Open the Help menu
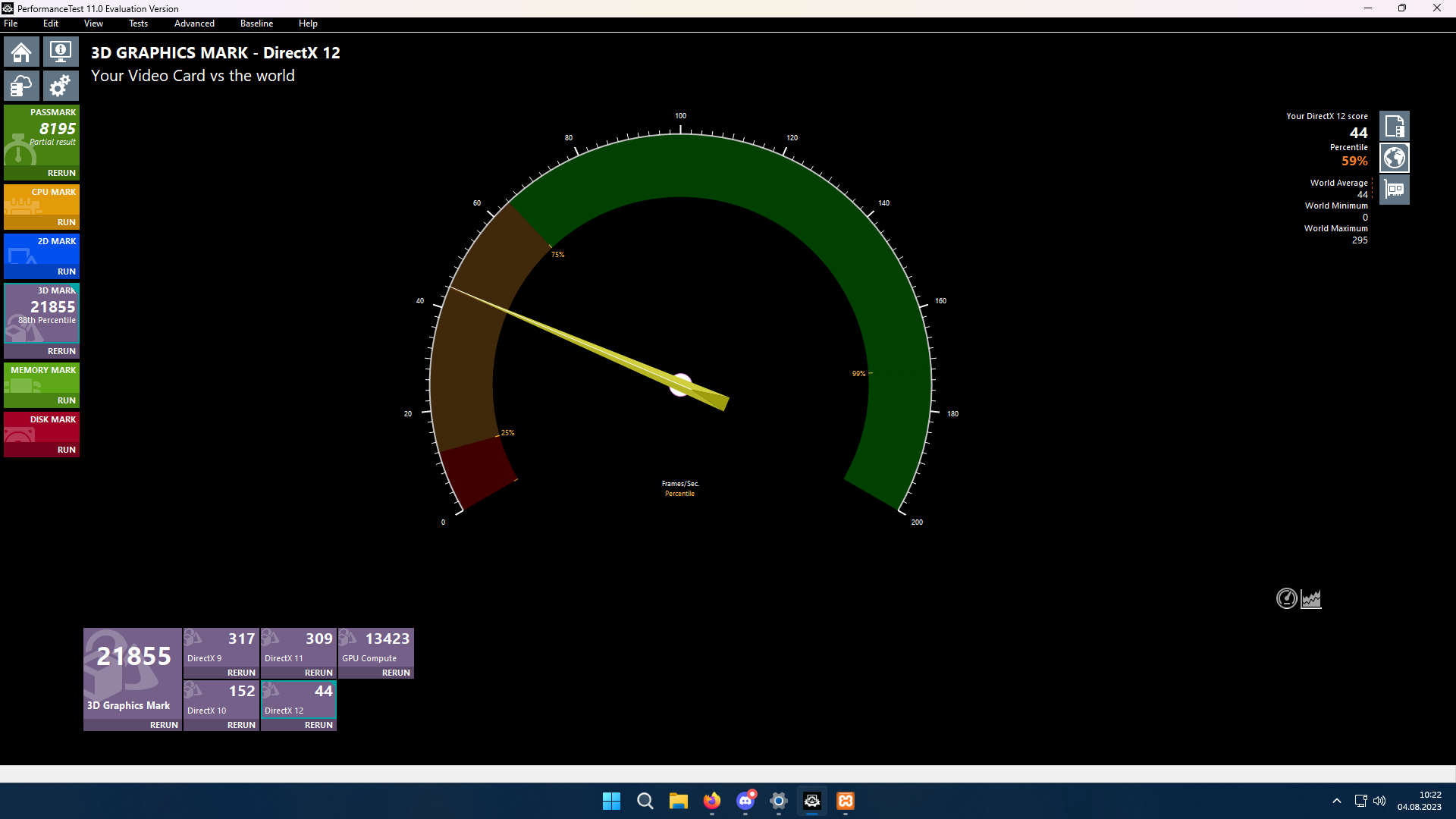Screen dimensions: 1456x819 pos(308,24)
